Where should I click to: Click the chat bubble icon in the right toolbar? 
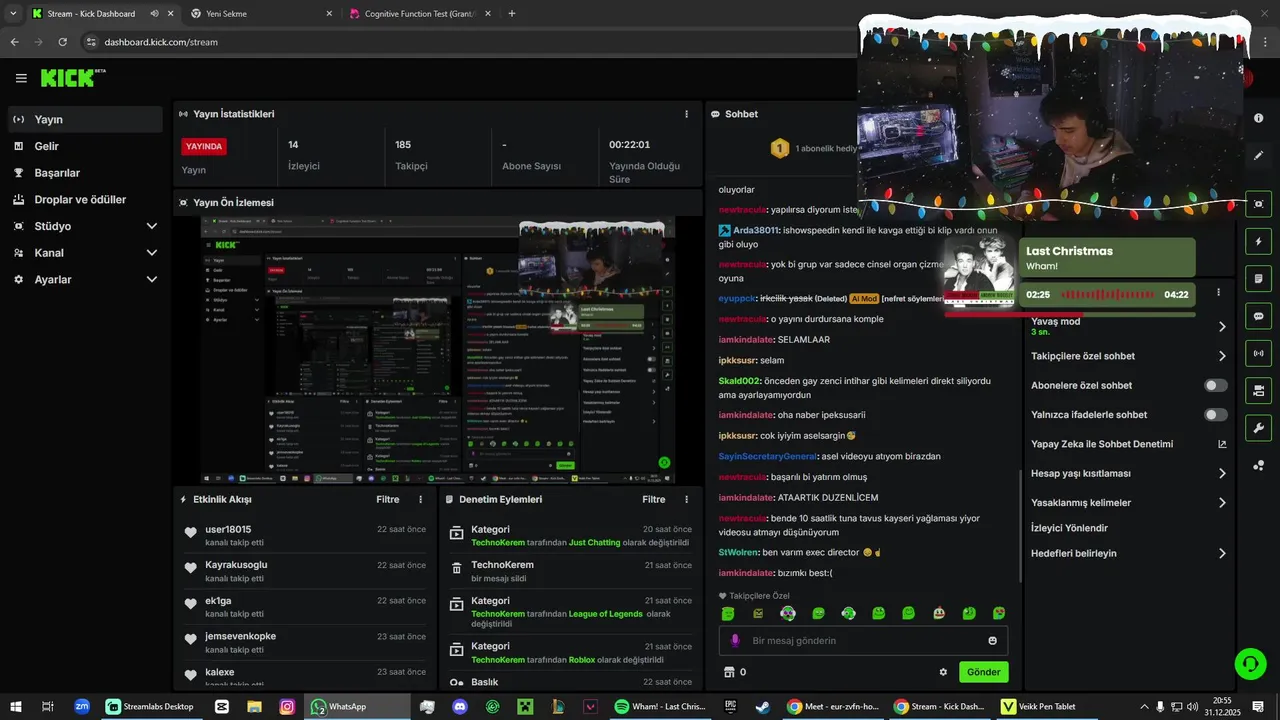[x=1258, y=316]
